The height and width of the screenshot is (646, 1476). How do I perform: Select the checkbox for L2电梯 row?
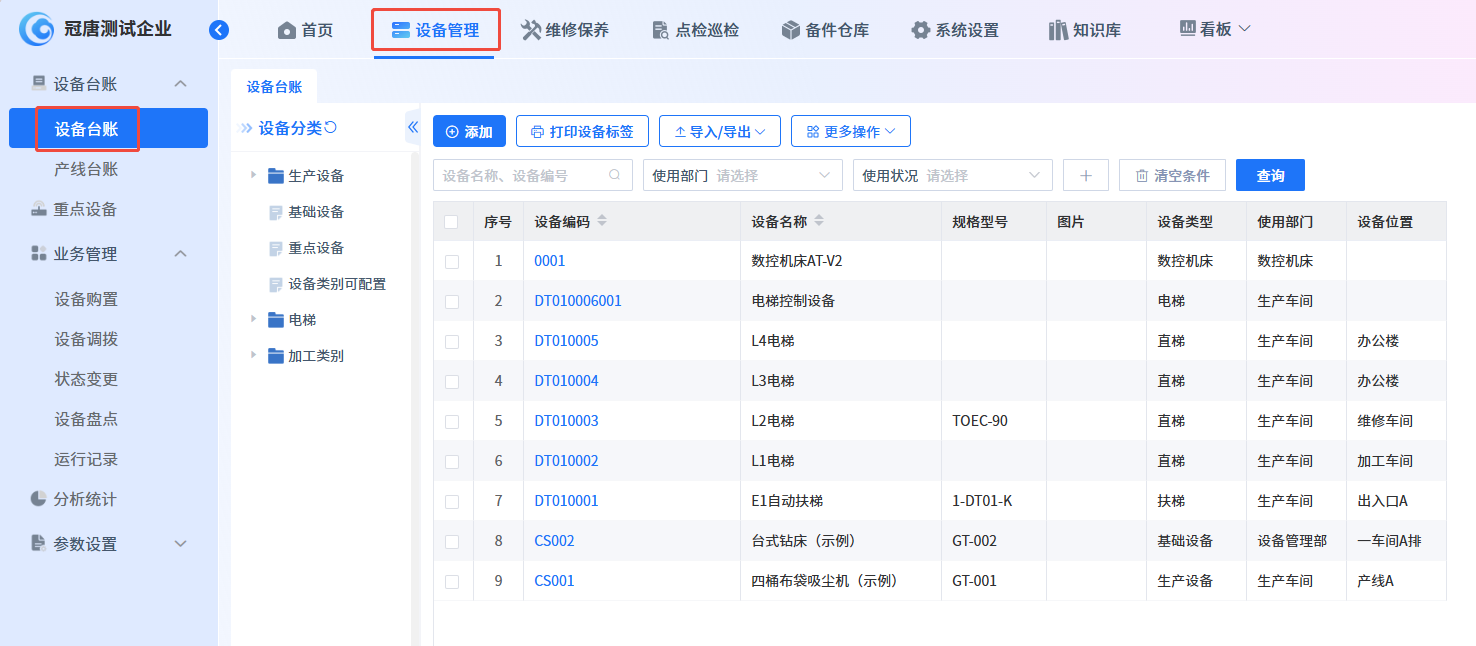tap(452, 421)
